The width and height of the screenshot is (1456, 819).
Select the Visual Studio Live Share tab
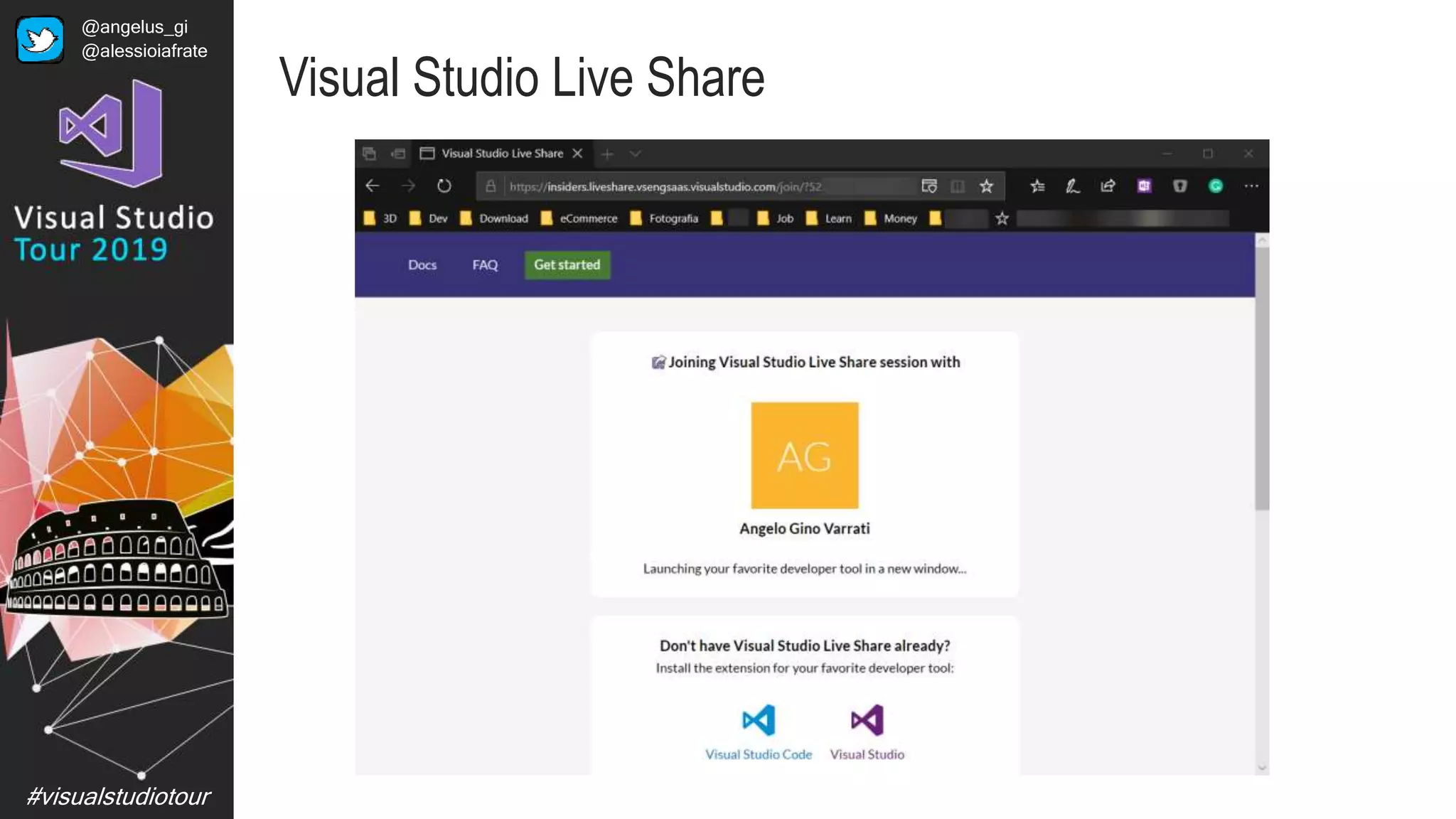(x=502, y=154)
